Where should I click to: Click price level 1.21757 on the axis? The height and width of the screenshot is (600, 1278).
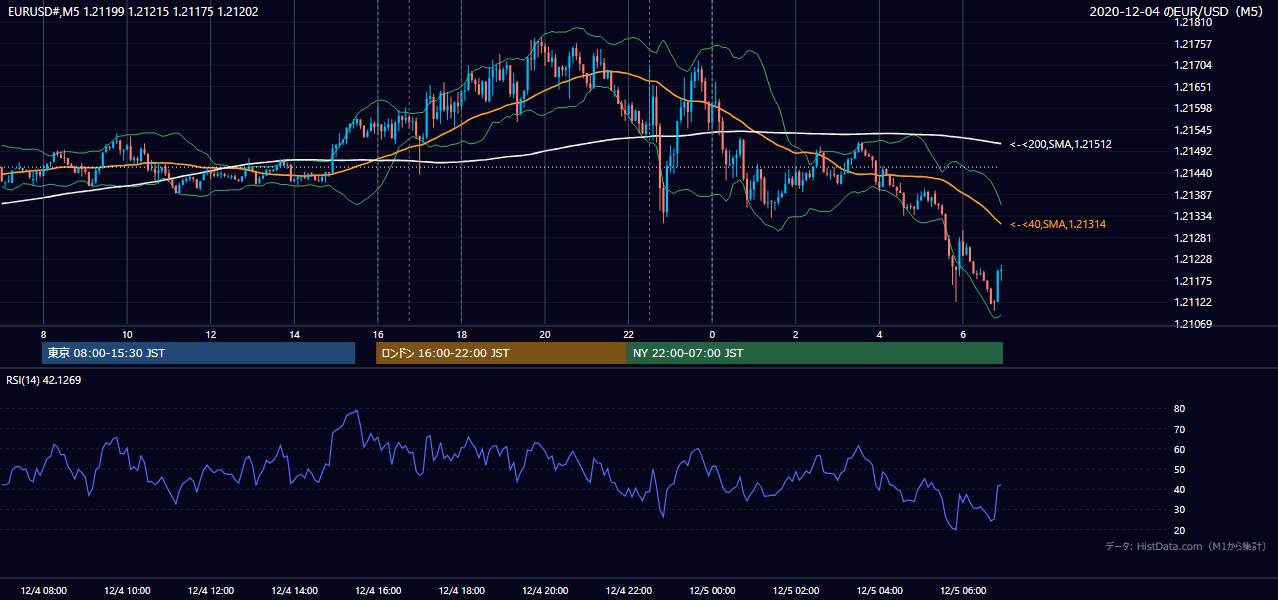[x=1193, y=44]
